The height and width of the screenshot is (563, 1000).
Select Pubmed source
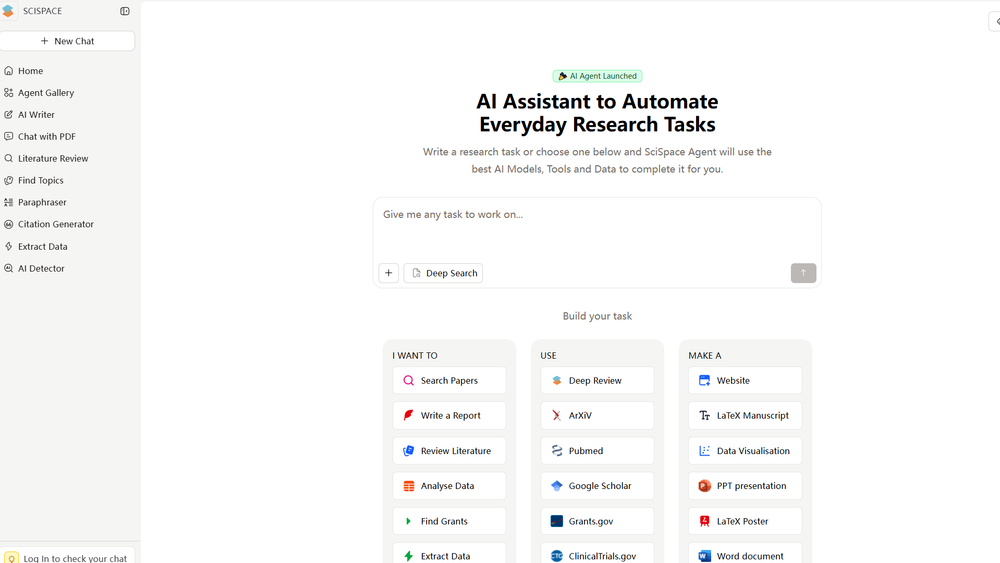(x=597, y=451)
